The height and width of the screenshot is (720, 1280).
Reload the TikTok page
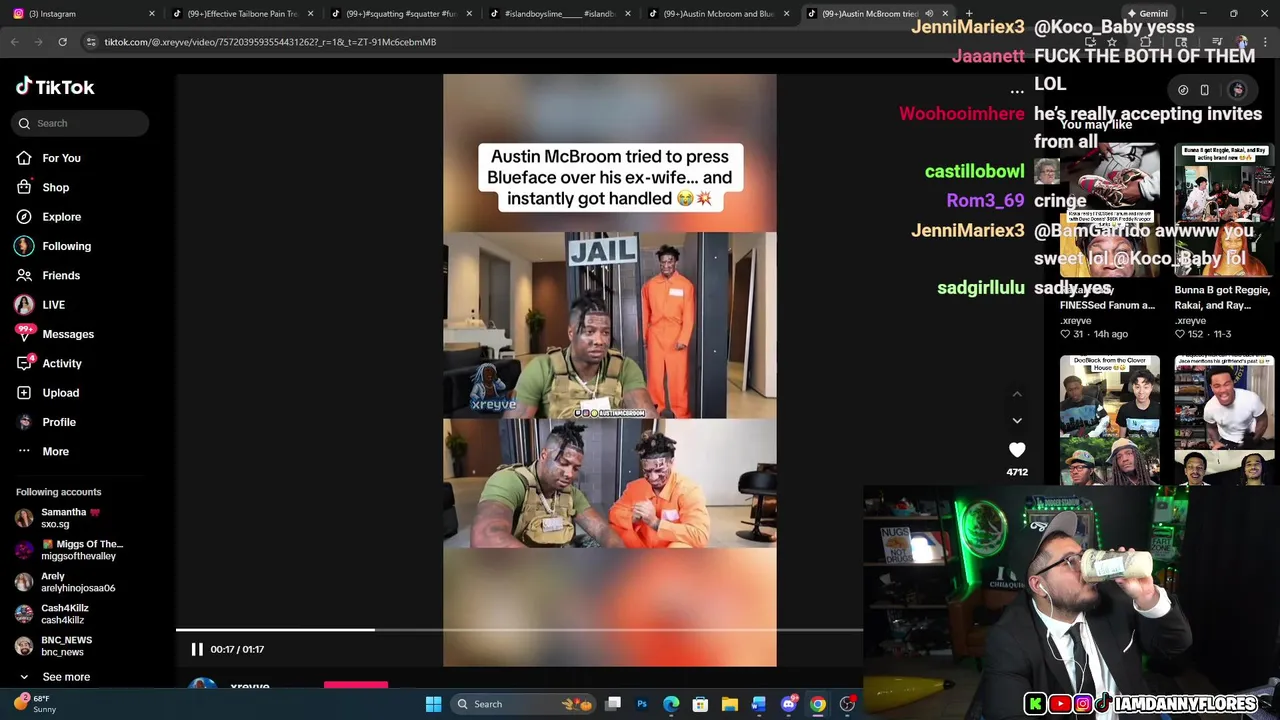62,42
